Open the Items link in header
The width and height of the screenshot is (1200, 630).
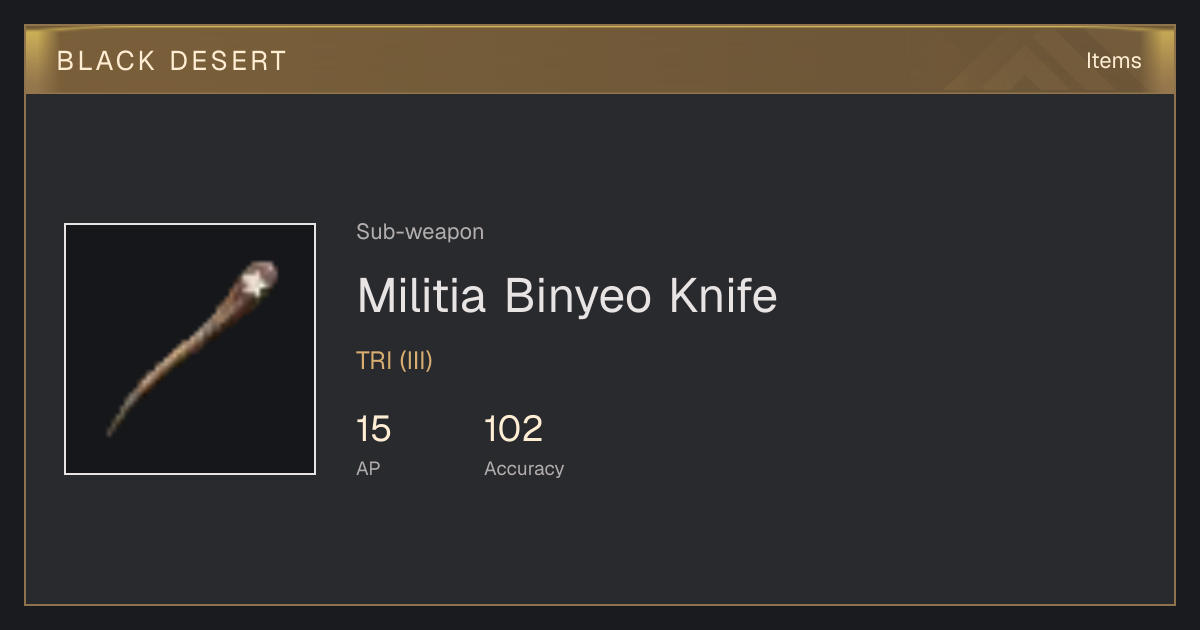click(1113, 61)
